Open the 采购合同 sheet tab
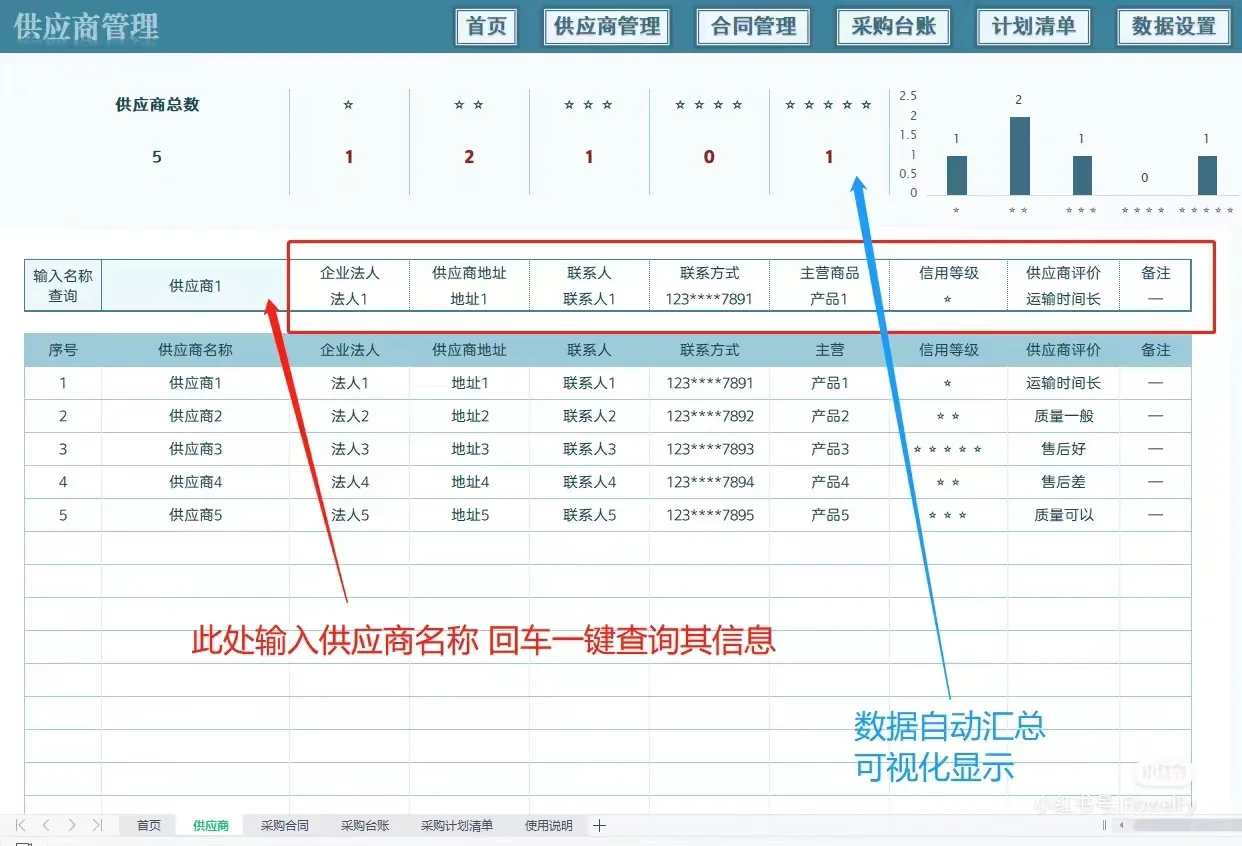The height and width of the screenshot is (846, 1242). click(283, 825)
